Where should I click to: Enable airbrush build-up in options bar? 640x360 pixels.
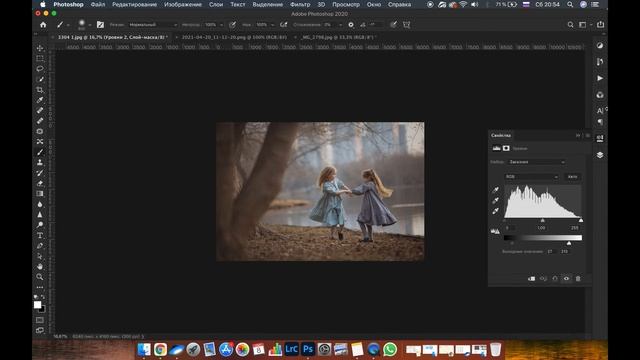pos(283,24)
